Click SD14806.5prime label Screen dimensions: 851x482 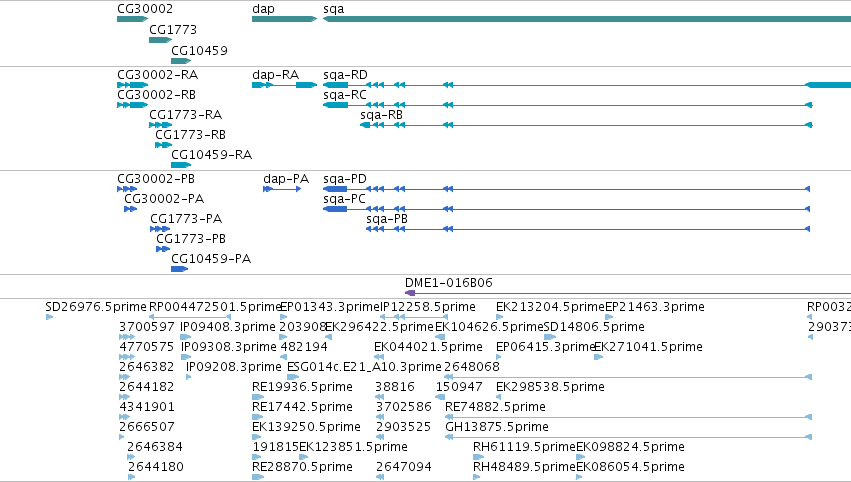coord(594,327)
